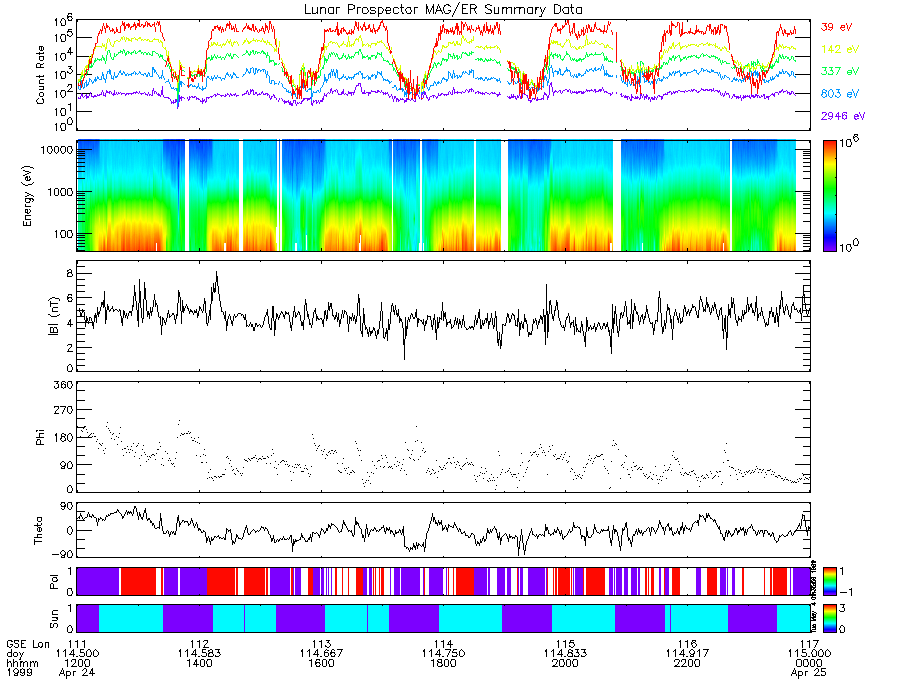Image resolution: width=900 pixels, height=700 pixels.
Task: Click the 'doy' row label
Action: click(x=15, y=654)
